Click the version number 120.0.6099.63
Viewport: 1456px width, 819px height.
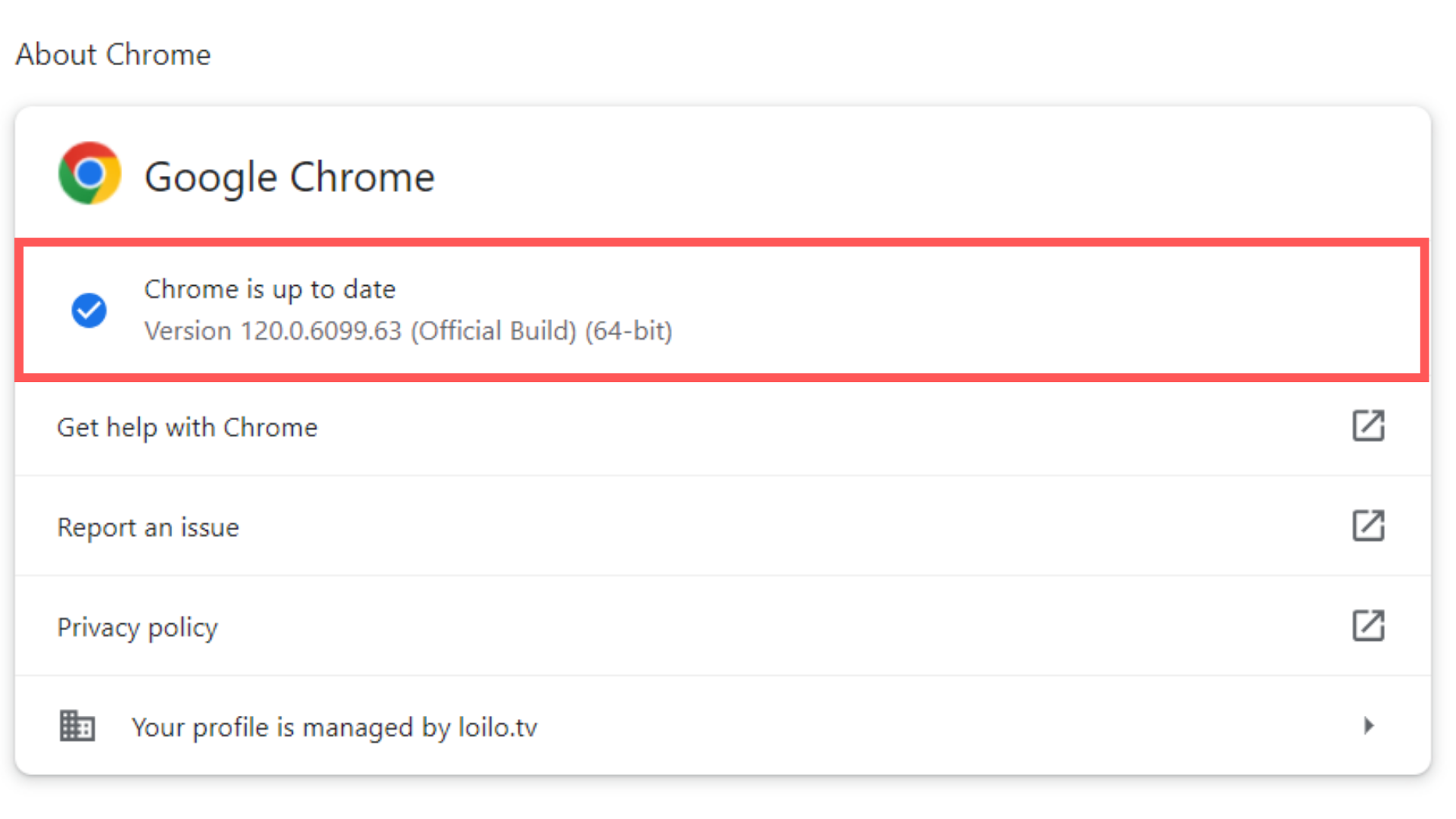(321, 331)
